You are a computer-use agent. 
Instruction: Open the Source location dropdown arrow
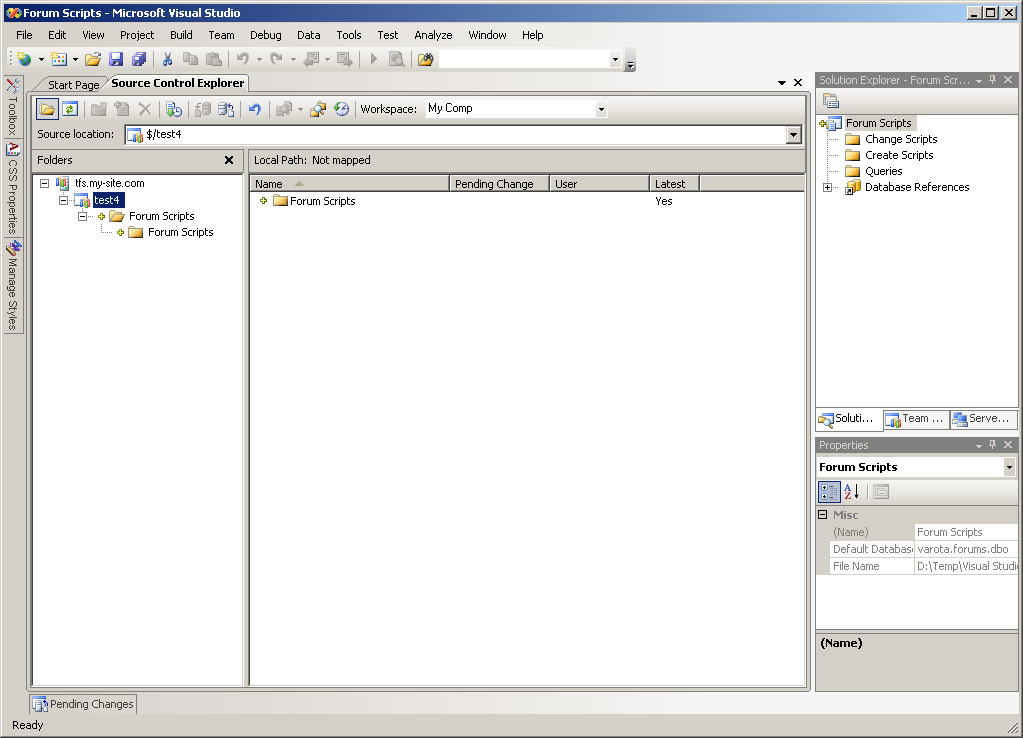793,135
